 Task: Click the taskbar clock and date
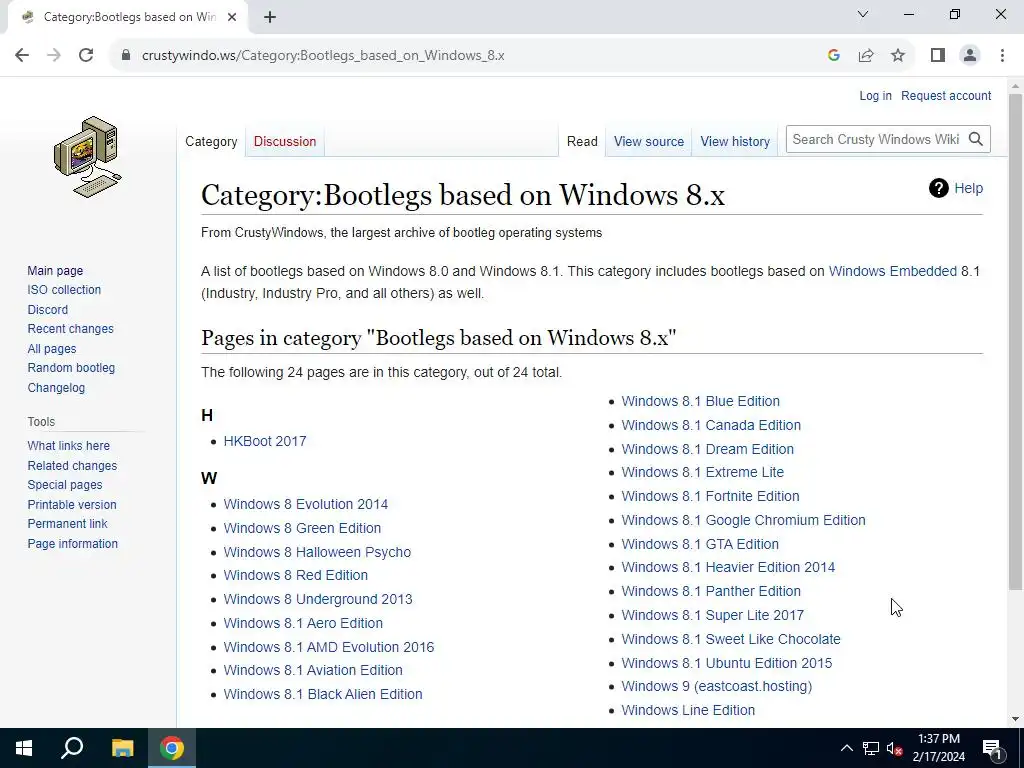pyautogui.click(x=938, y=748)
